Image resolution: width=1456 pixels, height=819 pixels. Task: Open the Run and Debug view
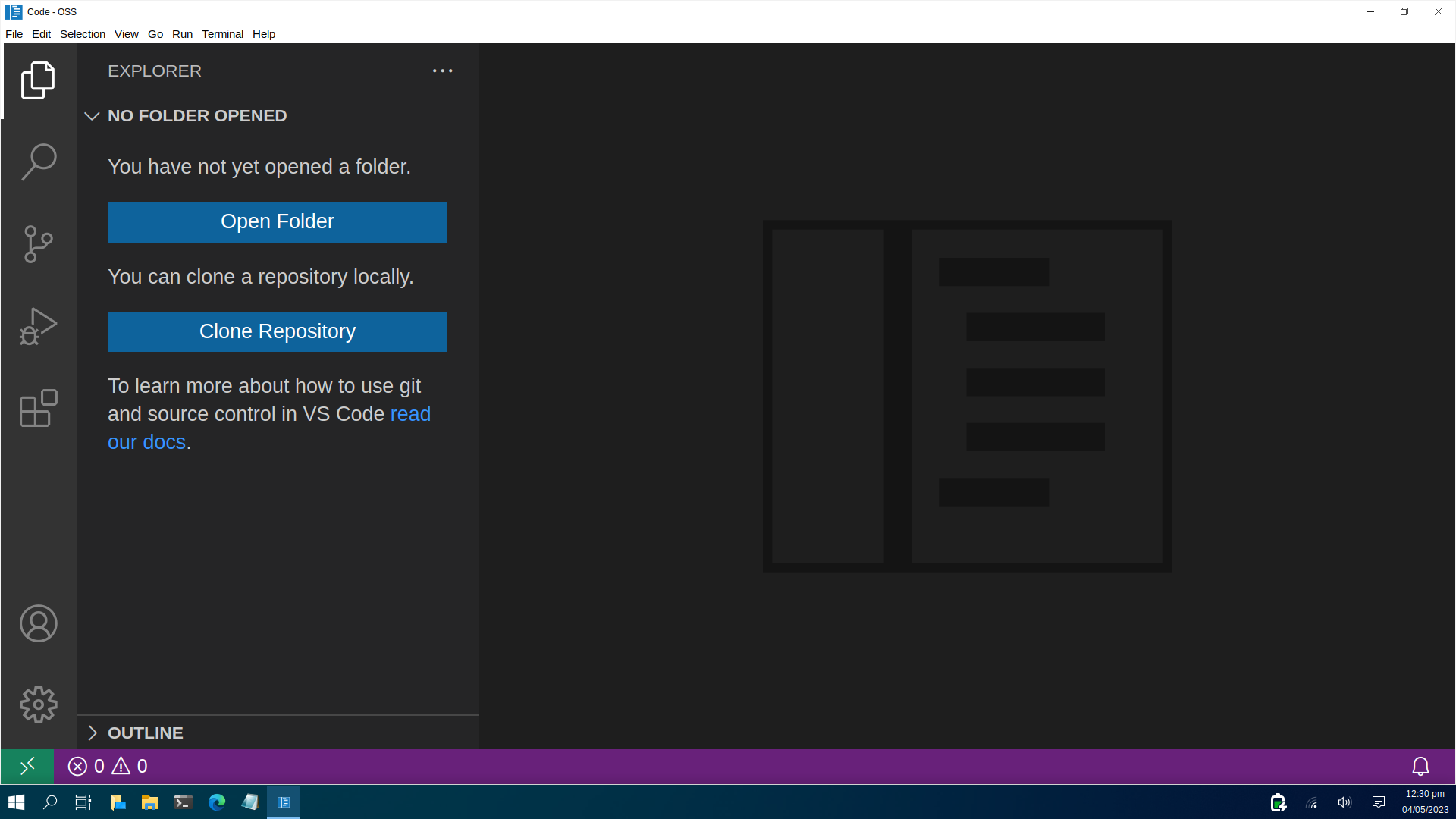point(38,326)
